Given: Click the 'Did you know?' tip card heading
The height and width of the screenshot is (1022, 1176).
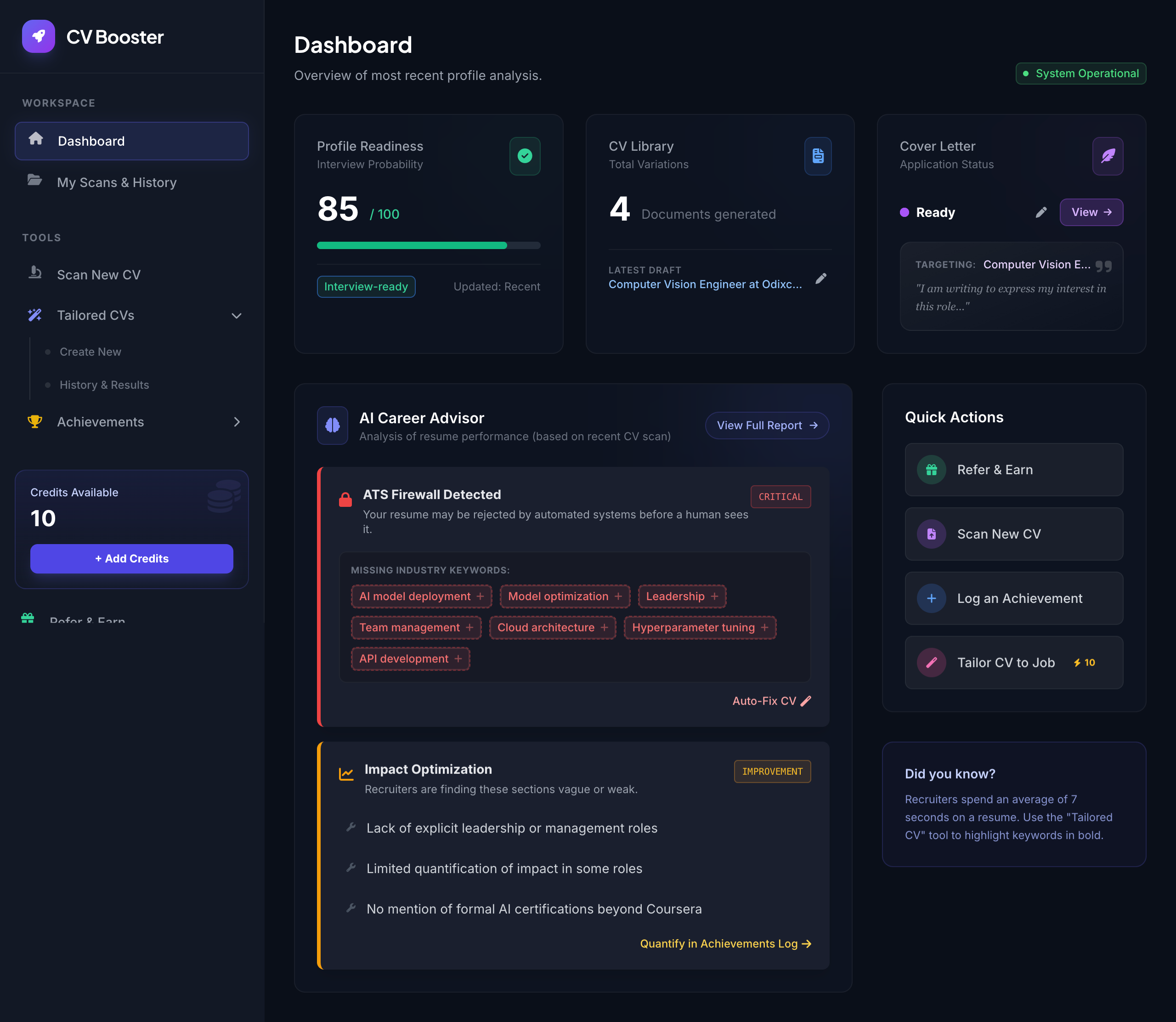Looking at the screenshot, I should (x=950, y=774).
